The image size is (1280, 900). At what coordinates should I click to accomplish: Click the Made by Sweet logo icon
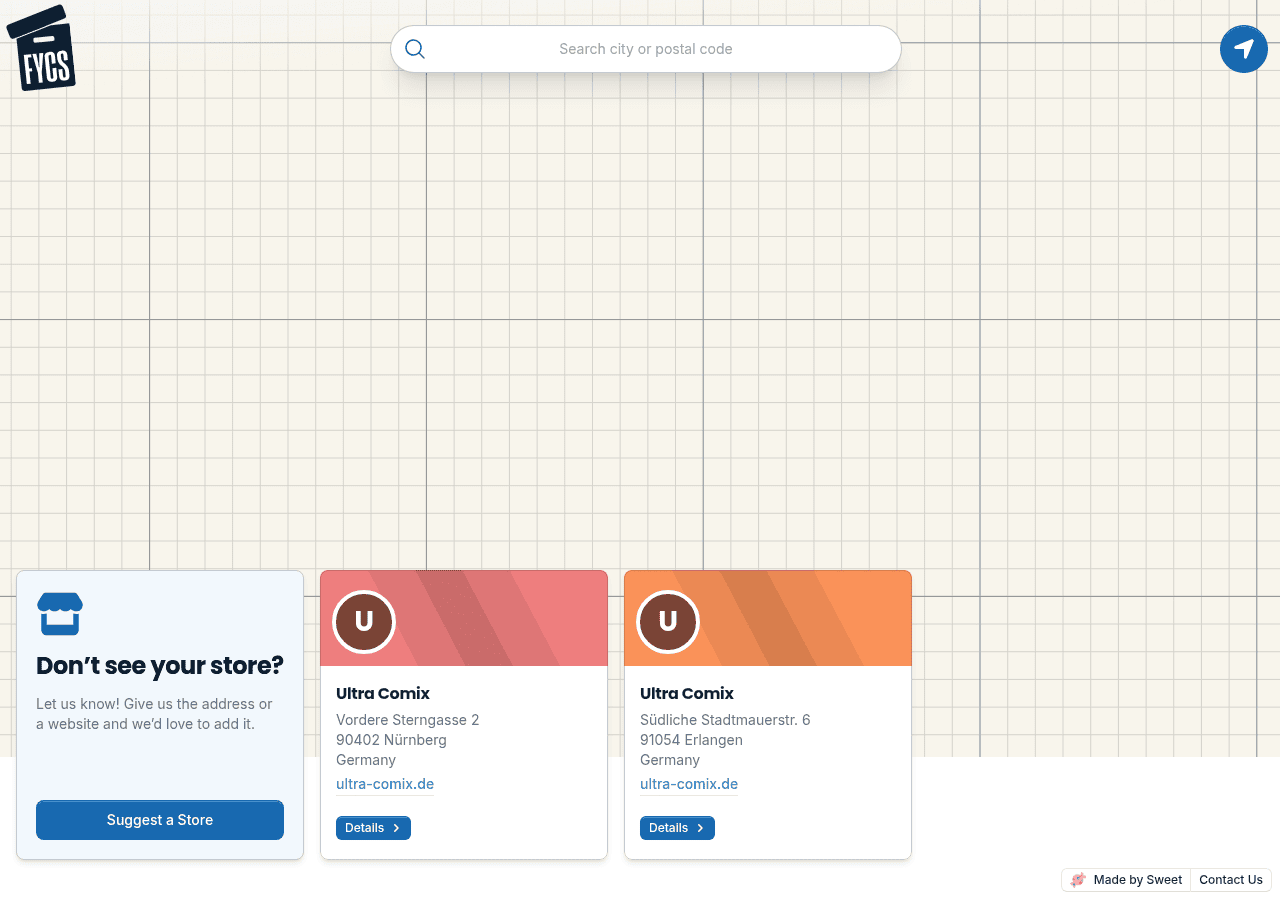1078,880
